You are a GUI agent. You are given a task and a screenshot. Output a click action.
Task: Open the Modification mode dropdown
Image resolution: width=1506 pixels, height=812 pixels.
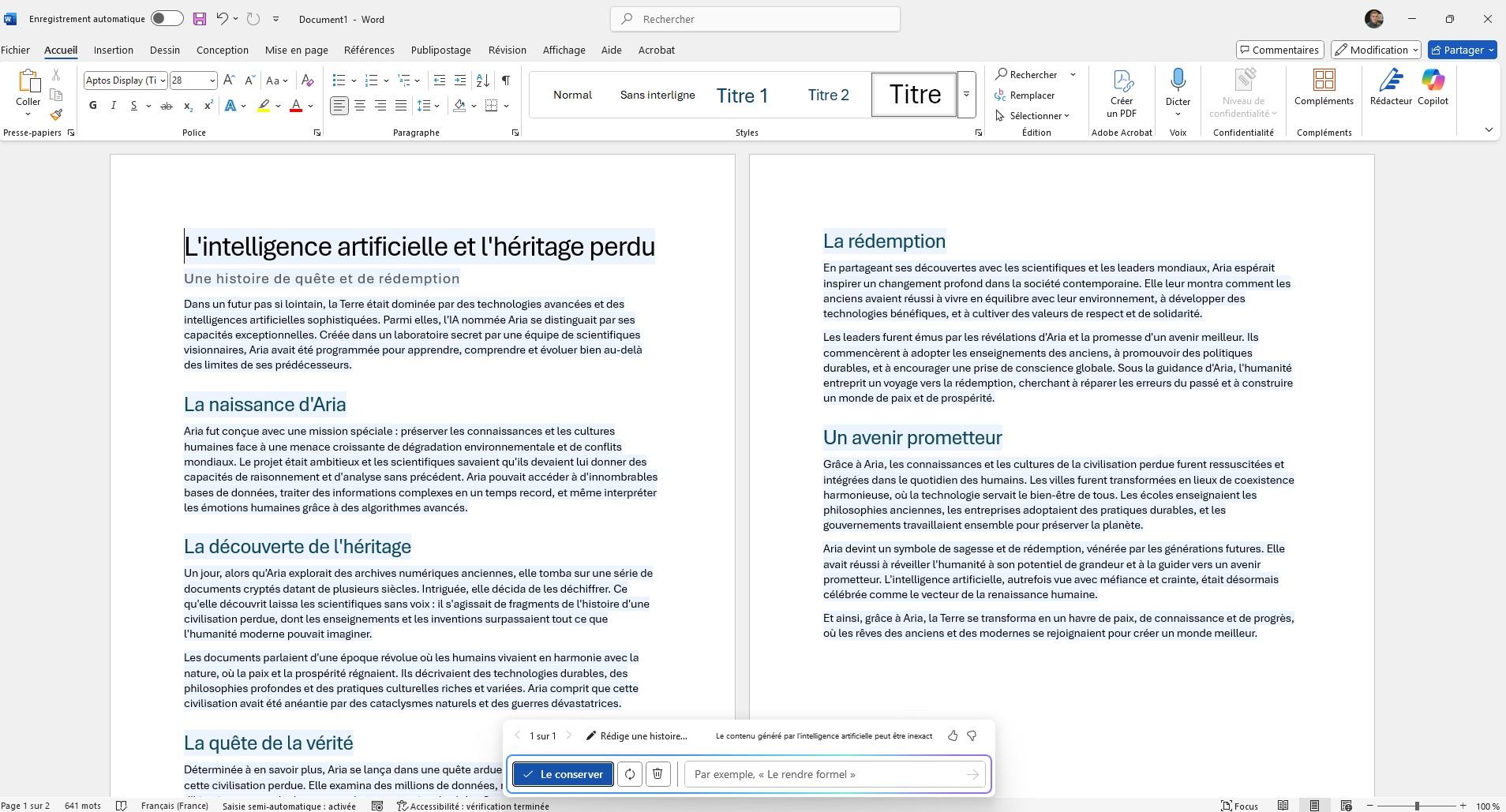pos(1375,50)
